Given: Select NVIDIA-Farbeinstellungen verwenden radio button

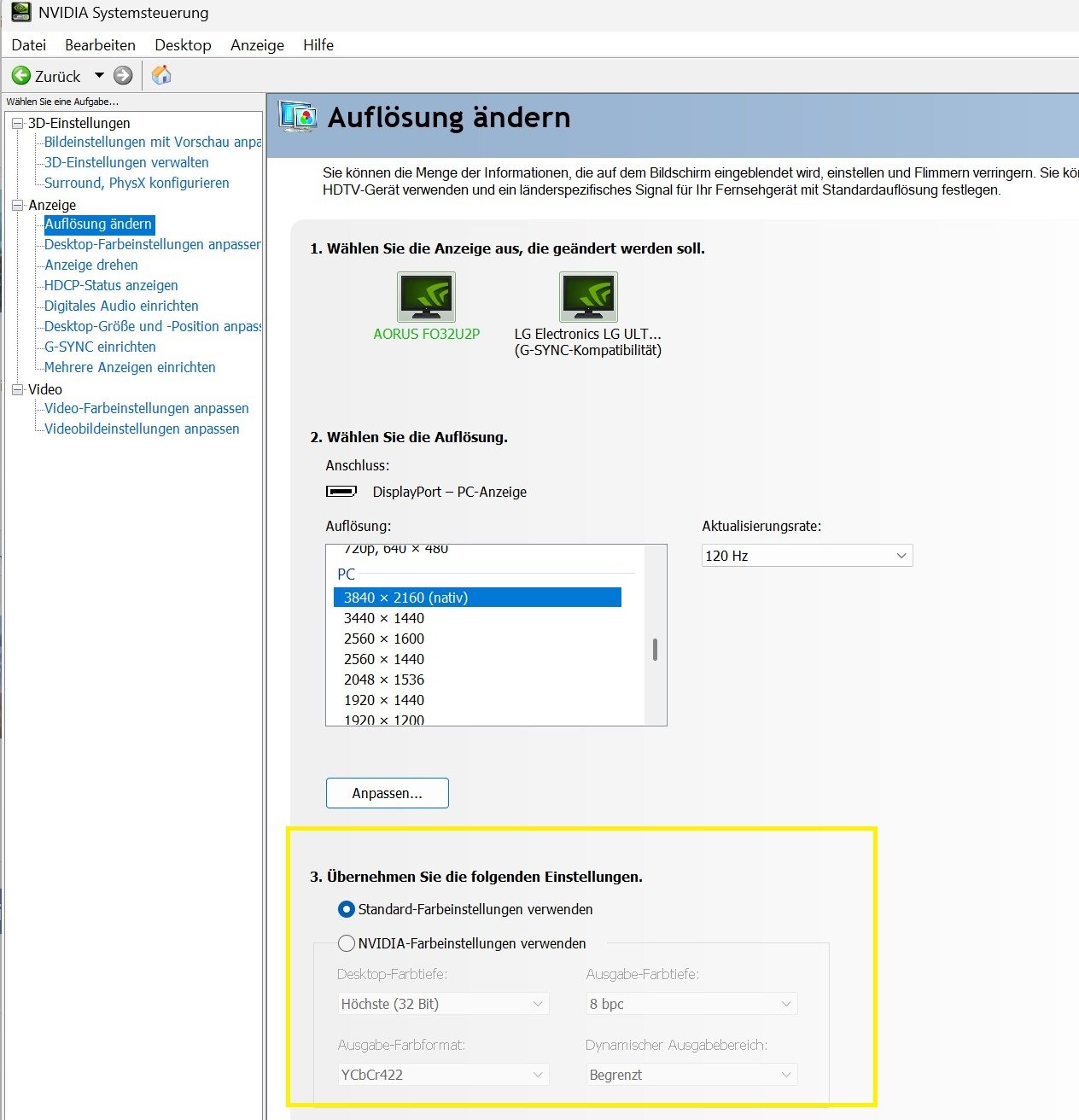Looking at the screenshot, I should click(x=347, y=943).
